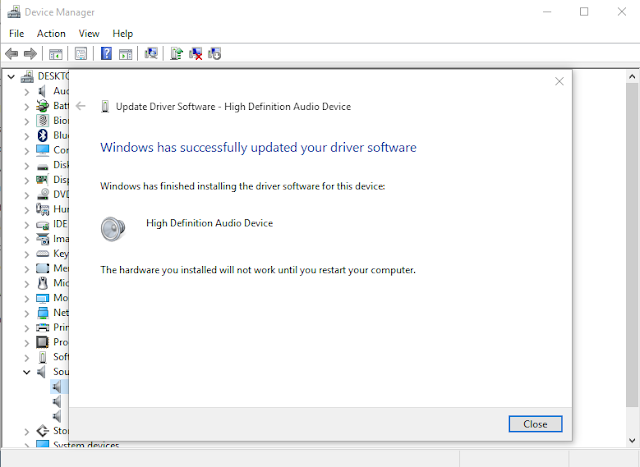
Task: Click the blue question-mark Help toolbar icon
Action: point(106,53)
